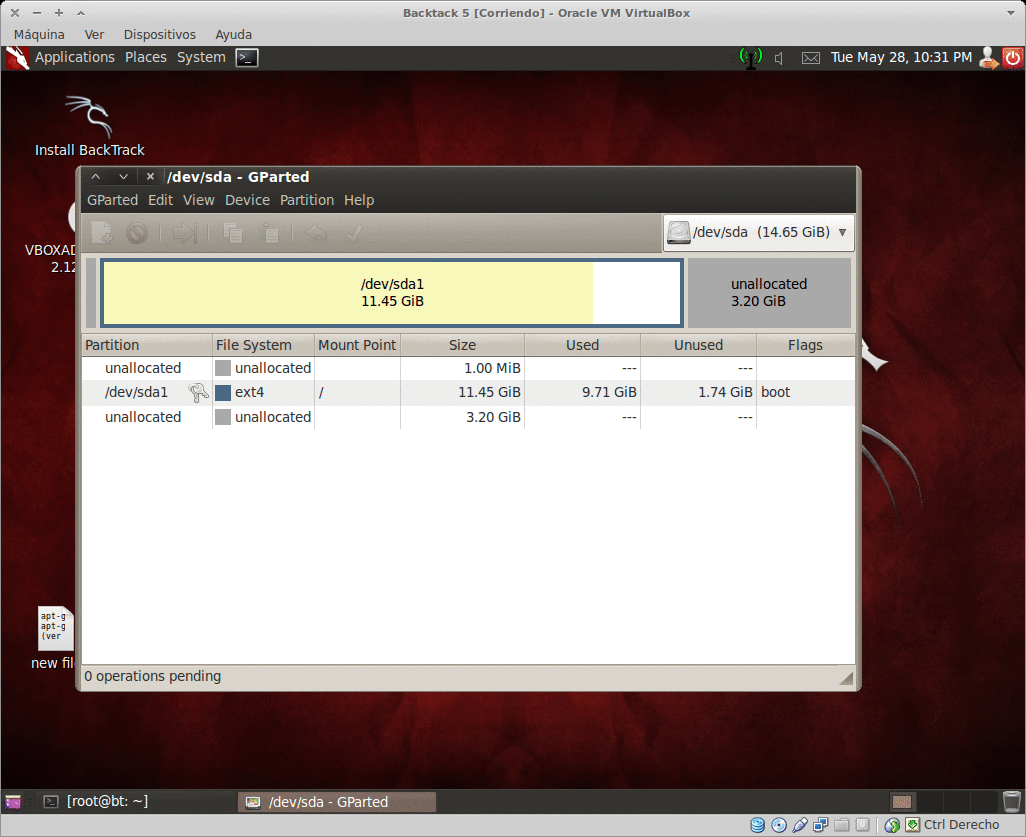Click the date and time clock

click(x=901, y=57)
